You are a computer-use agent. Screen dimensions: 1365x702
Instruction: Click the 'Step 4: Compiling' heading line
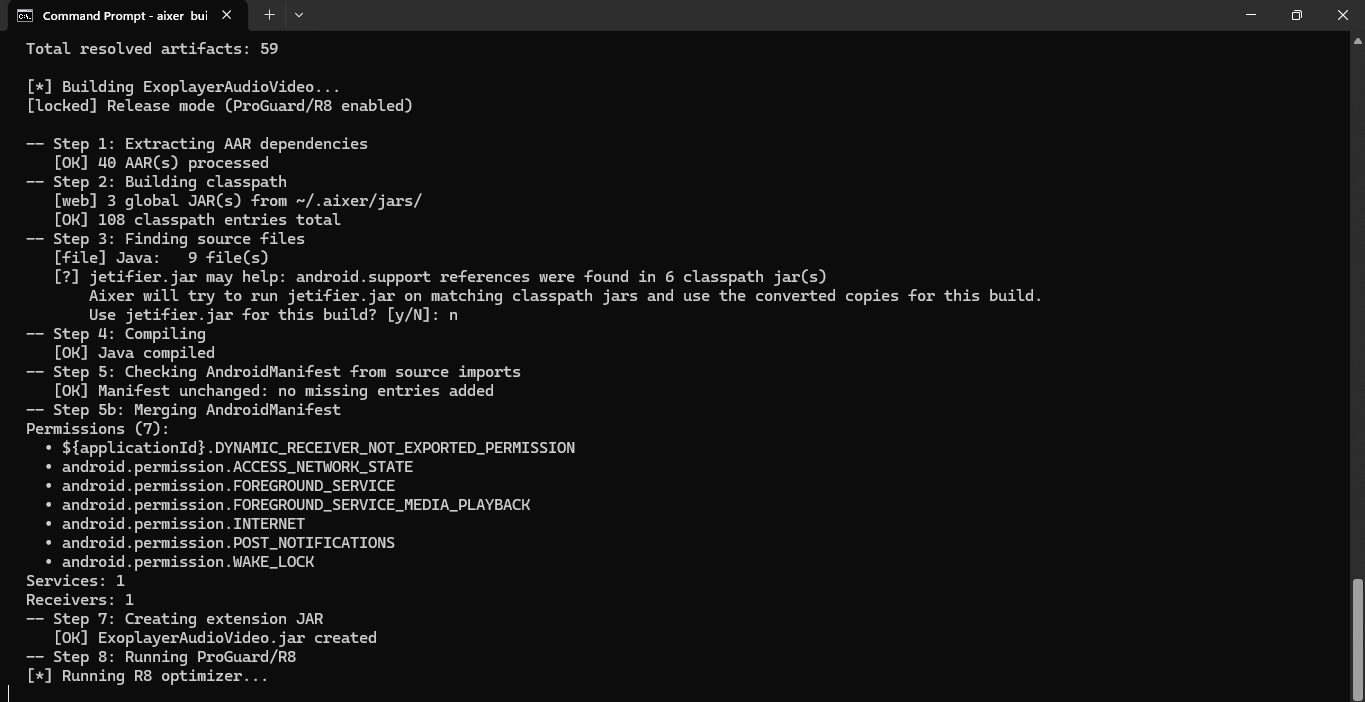pyautogui.click(x=116, y=334)
